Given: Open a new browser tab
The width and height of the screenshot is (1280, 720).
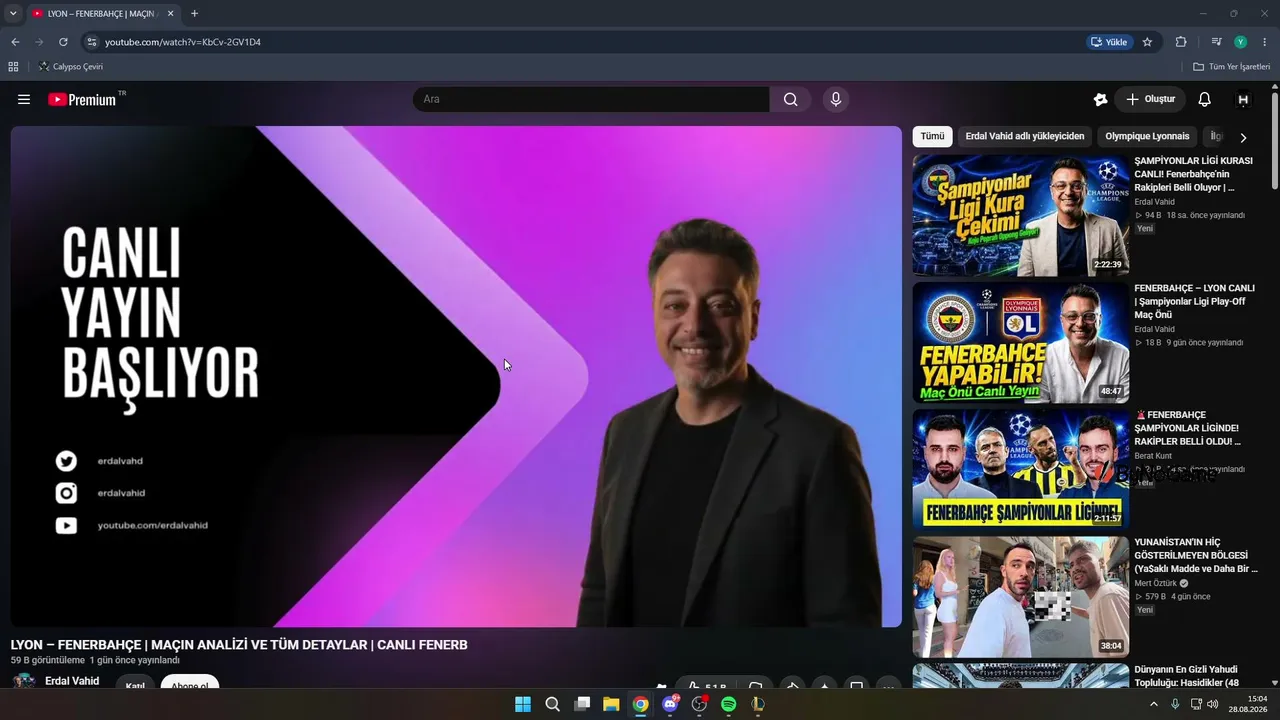Looking at the screenshot, I should click(194, 14).
